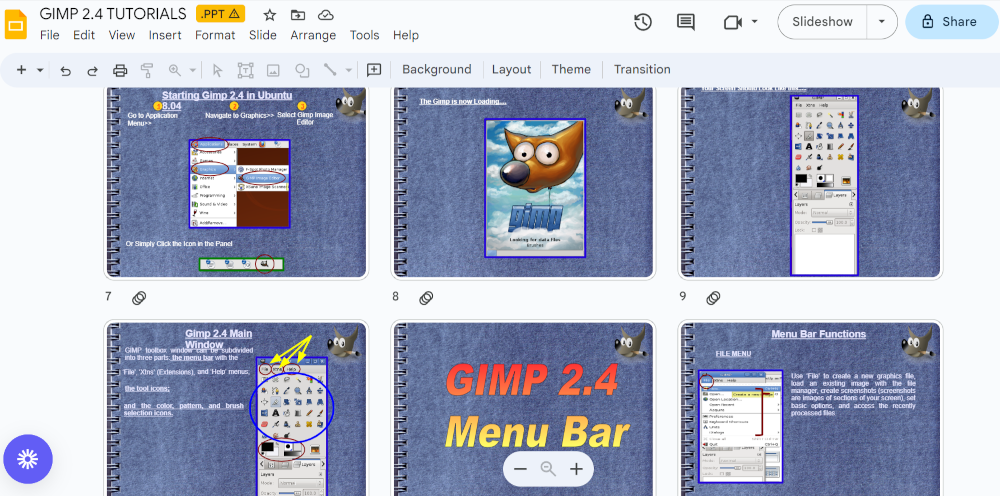Open the View menu

[x=121, y=35]
